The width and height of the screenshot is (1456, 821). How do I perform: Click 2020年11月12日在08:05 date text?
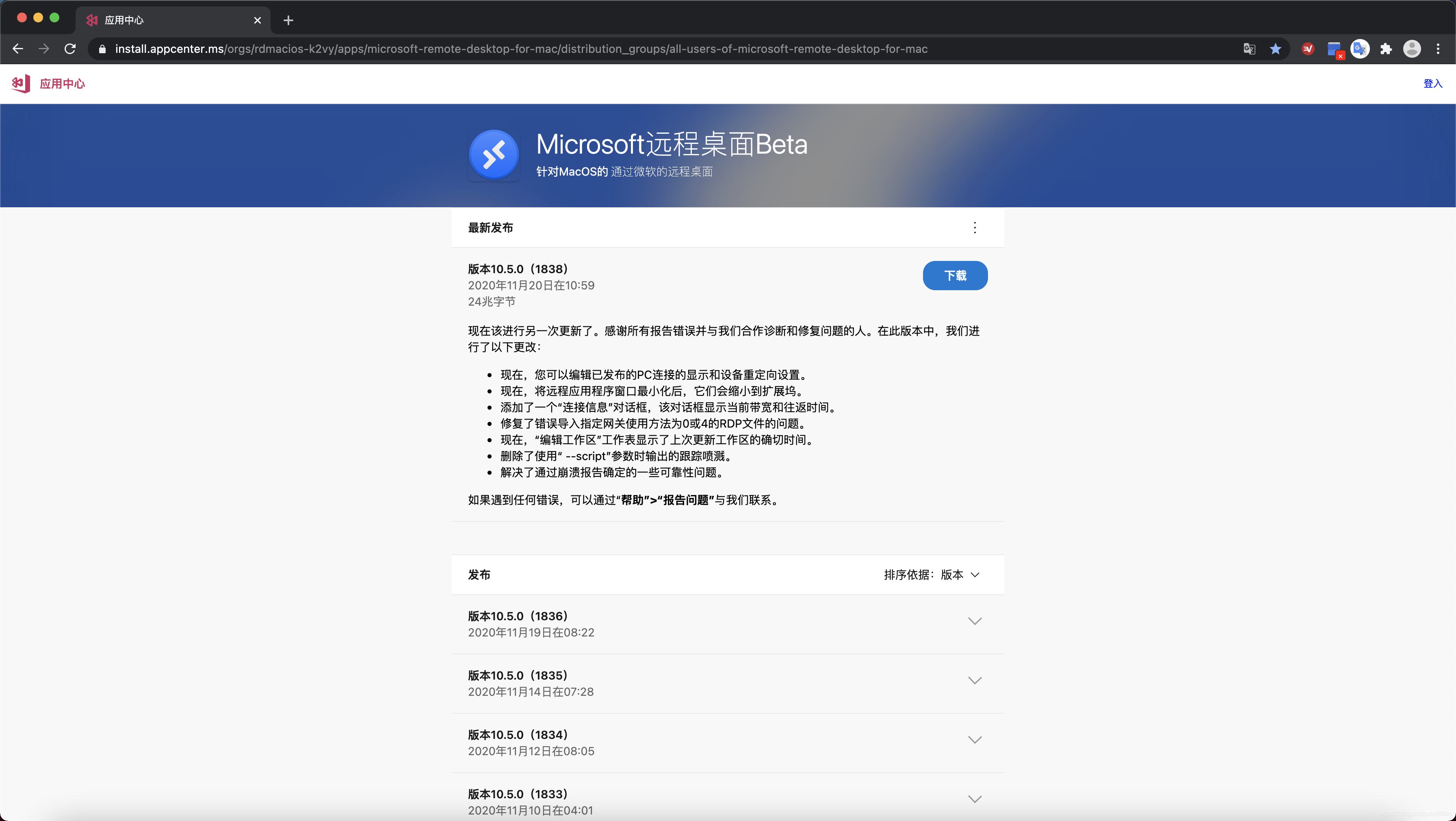531,751
